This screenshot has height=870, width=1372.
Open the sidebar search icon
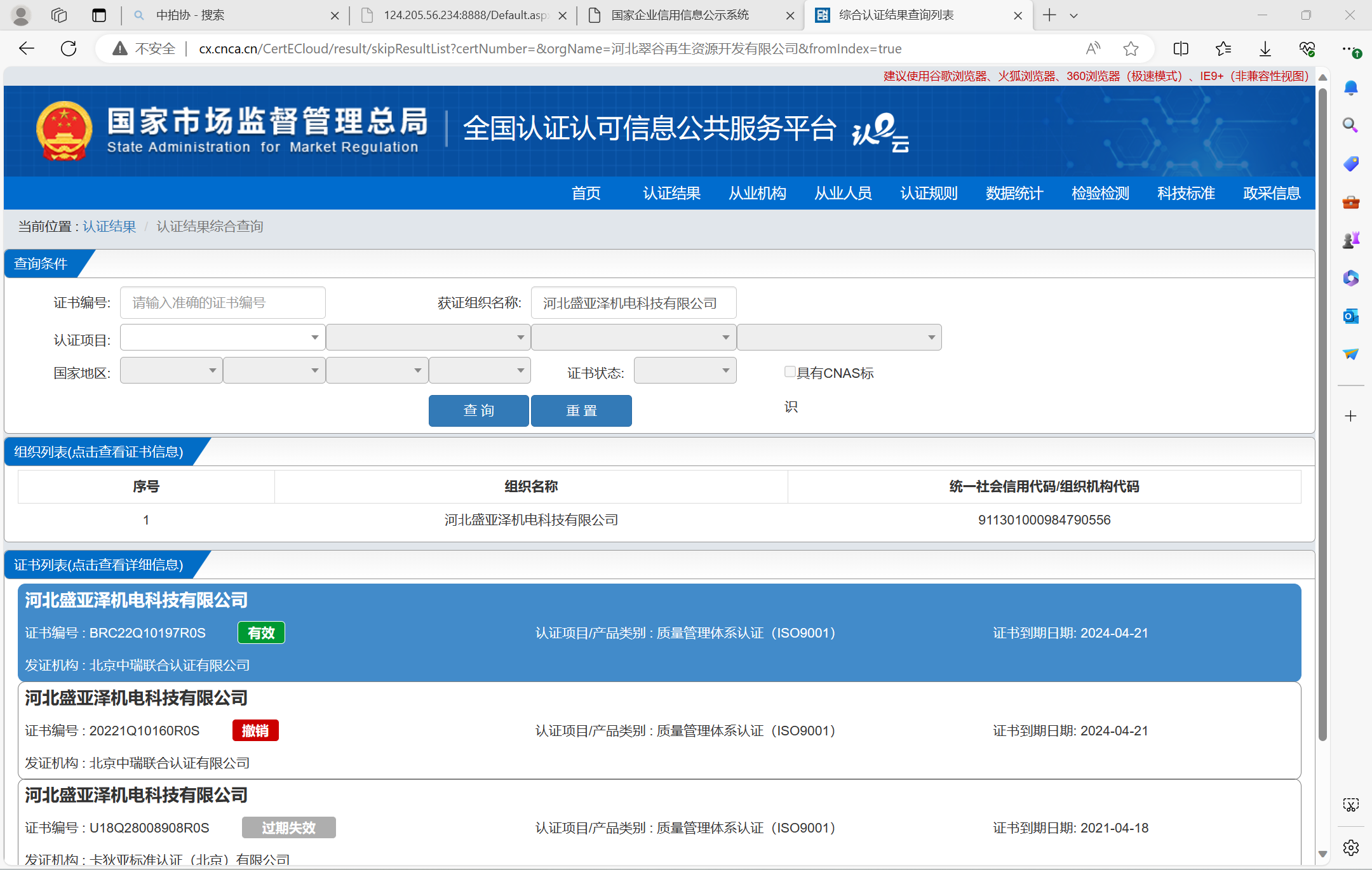(x=1351, y=125)
